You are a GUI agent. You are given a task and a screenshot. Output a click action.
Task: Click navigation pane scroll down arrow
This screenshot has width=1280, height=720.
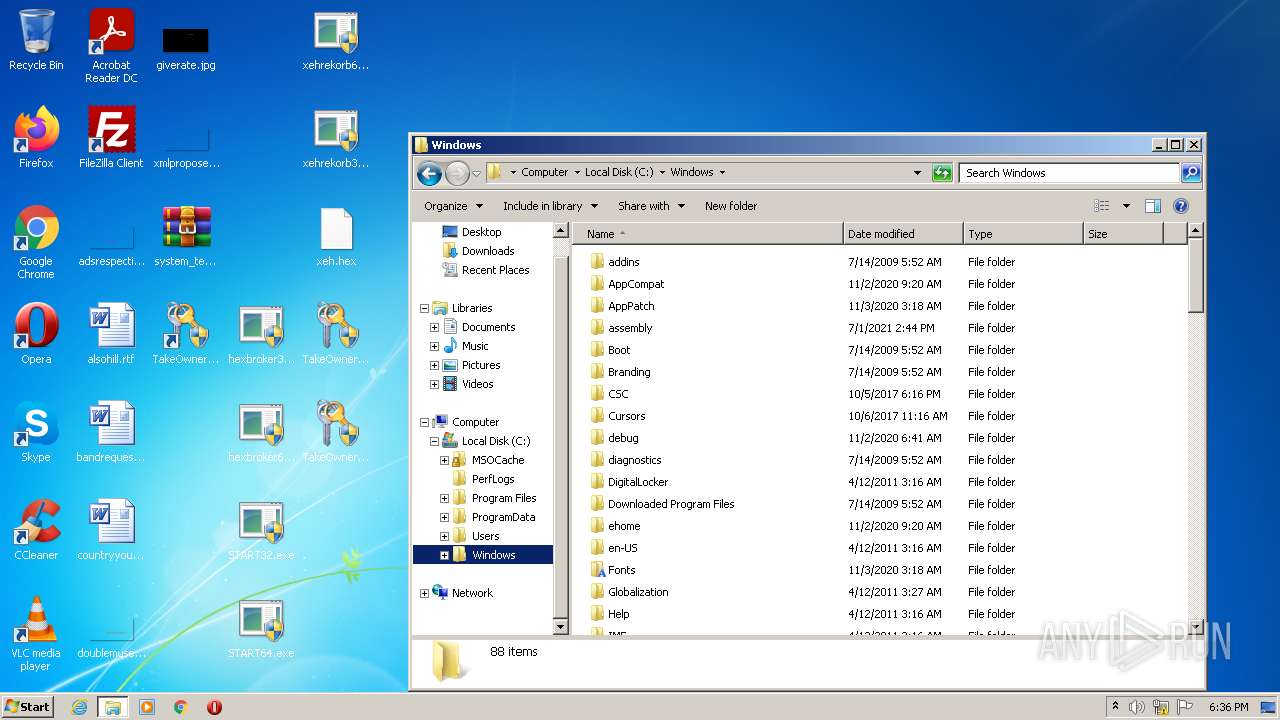pos(561,627)
